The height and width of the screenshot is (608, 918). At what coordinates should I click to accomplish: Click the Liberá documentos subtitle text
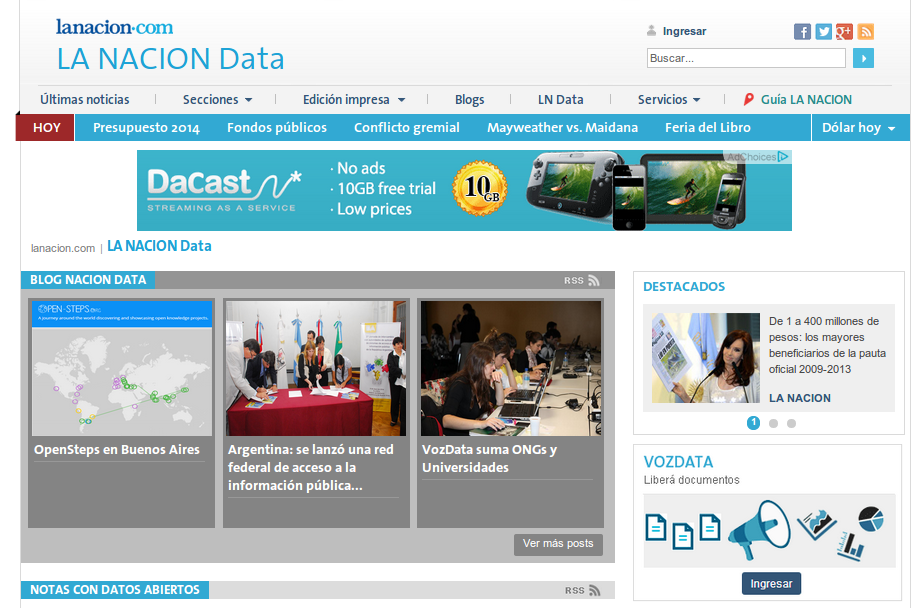(x=691, y=480)
